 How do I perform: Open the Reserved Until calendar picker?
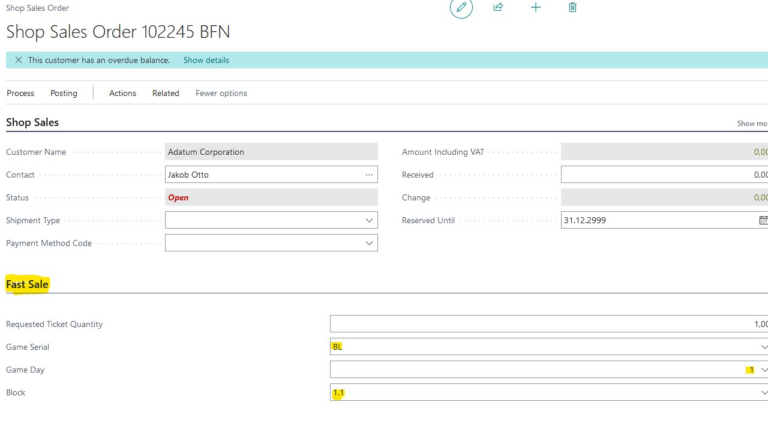[763, 220]
